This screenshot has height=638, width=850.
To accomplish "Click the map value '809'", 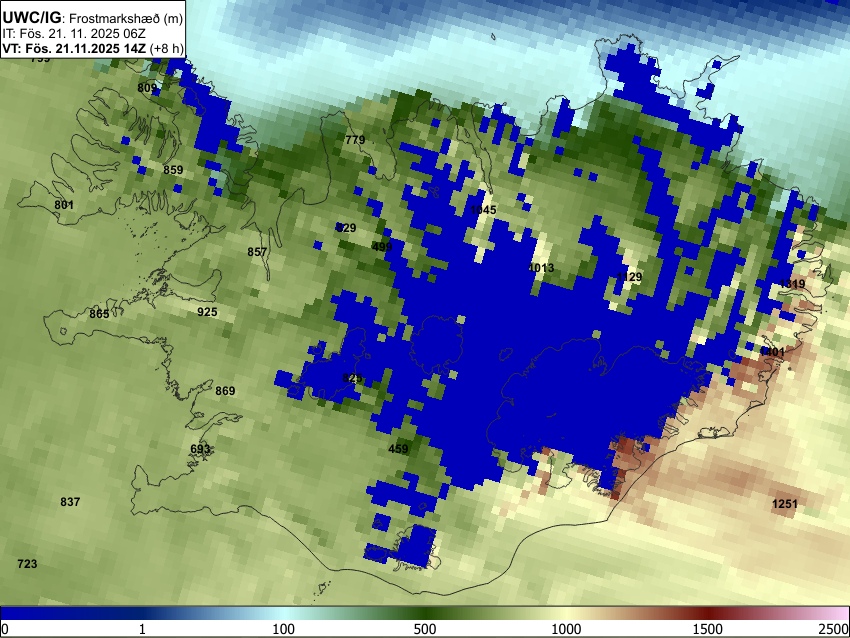I will pos(147,88).
